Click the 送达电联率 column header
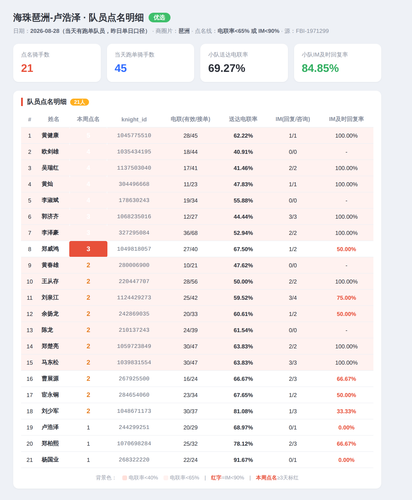This screenshot has height=500, width=412. point(243,119)
